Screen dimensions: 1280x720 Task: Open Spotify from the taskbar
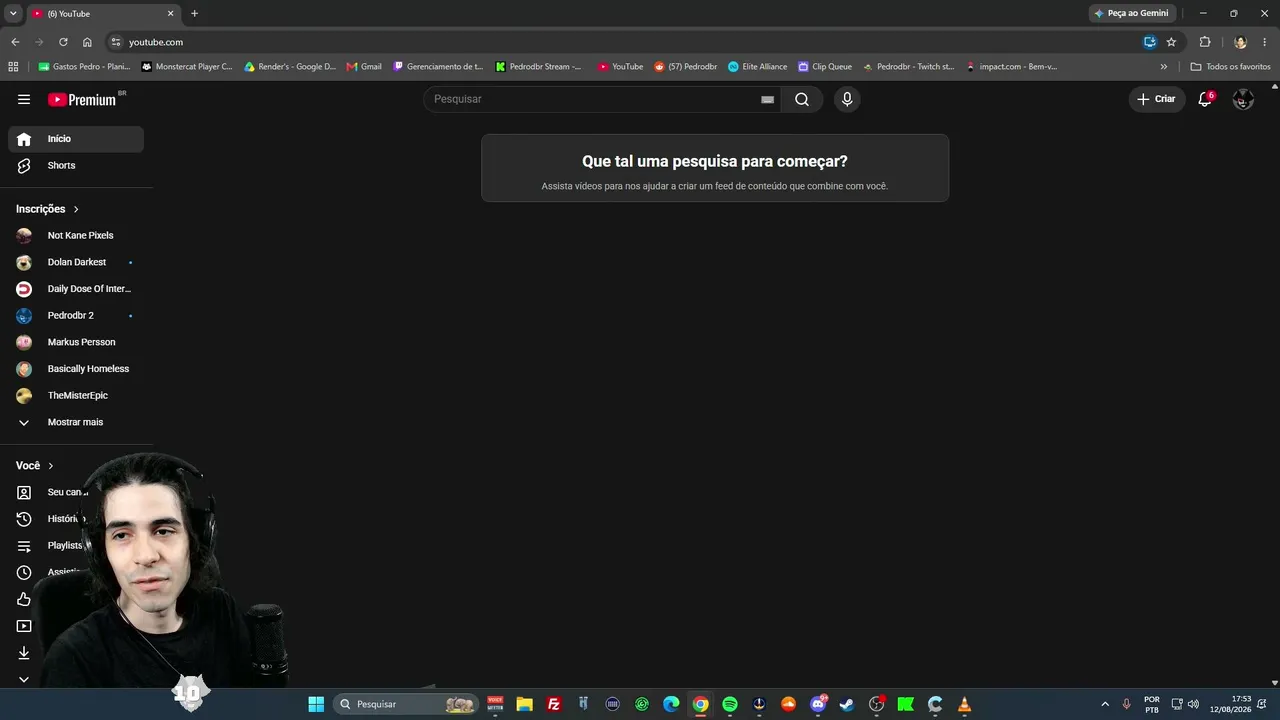[x=730, y=704]
